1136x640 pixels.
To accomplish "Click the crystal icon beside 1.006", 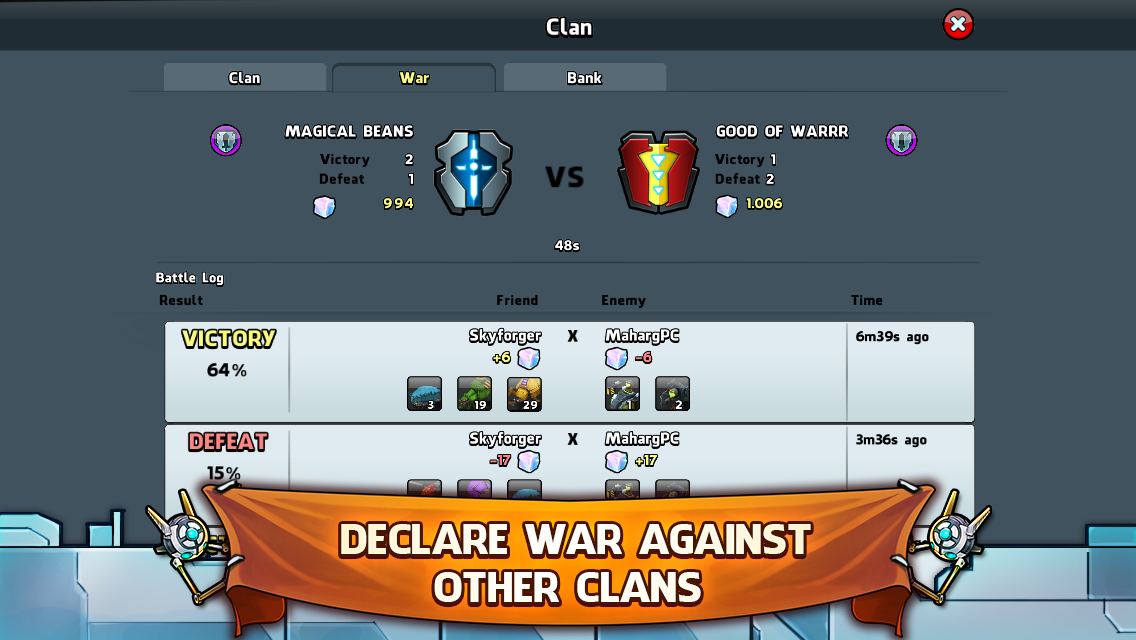I will pos(727,206).
